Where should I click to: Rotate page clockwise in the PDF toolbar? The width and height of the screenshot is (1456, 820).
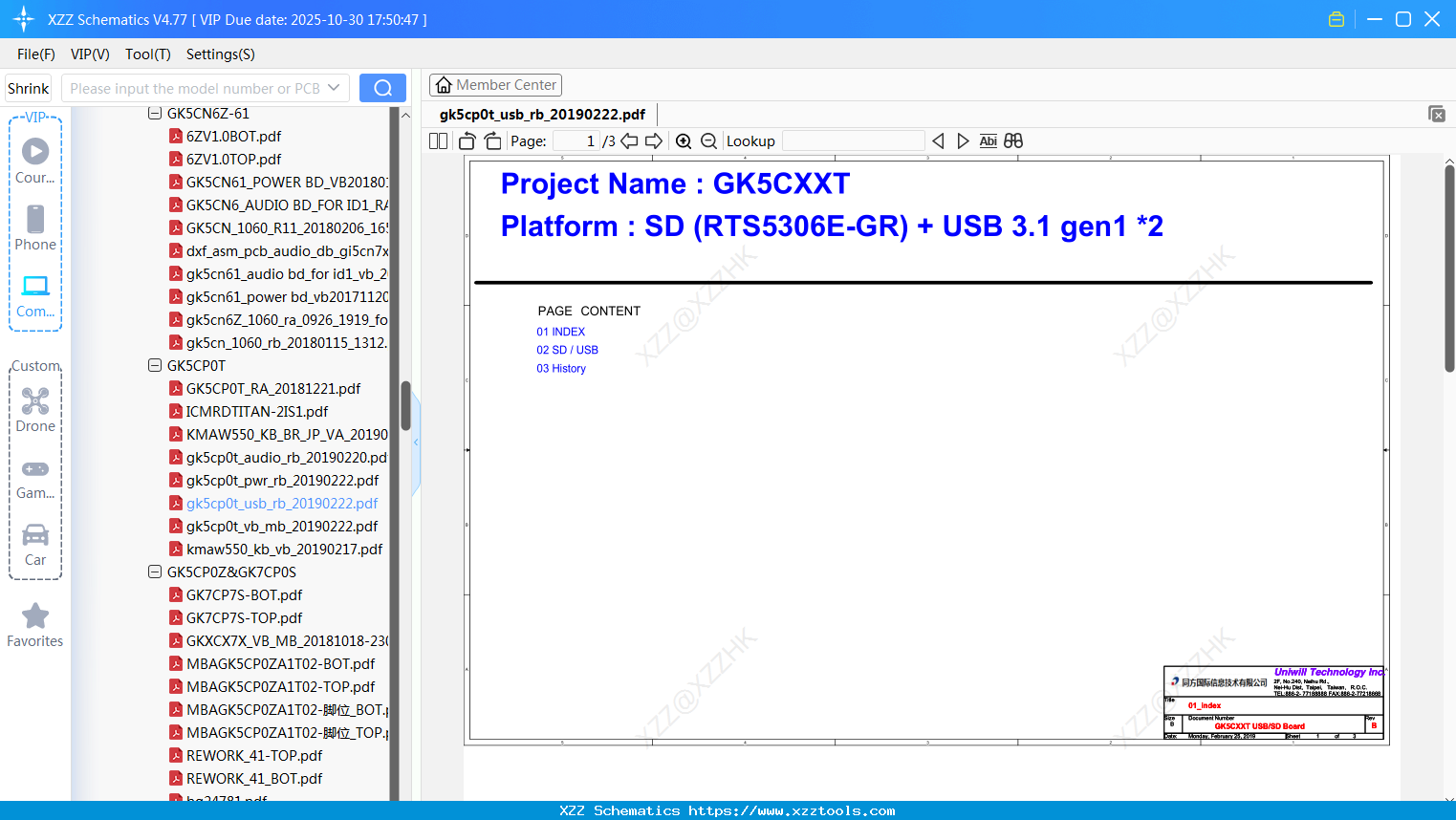click(x=492, y=141)
